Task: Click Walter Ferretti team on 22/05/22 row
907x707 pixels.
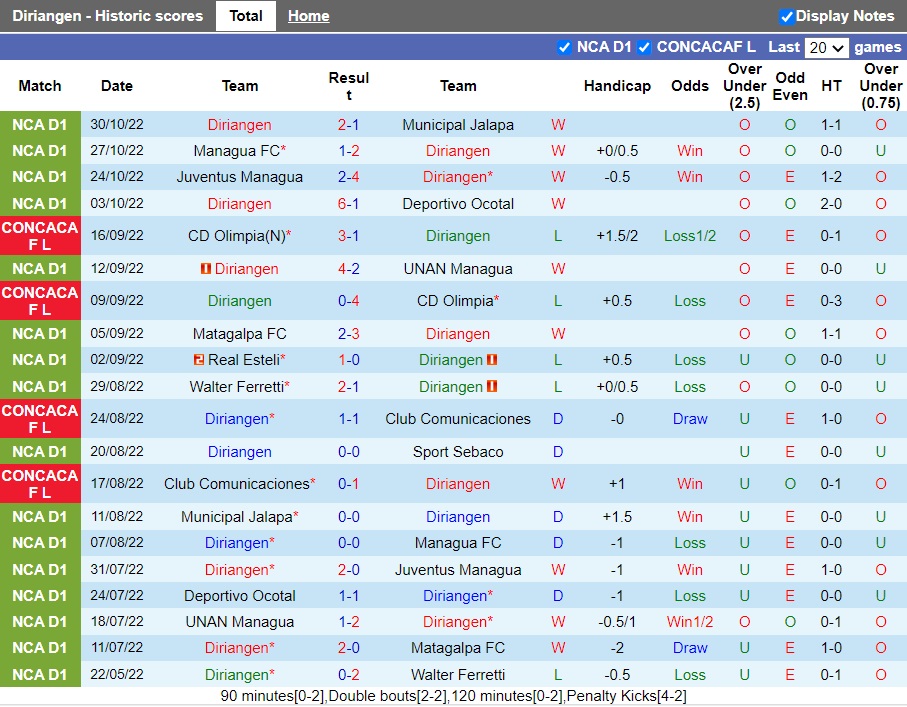Action: pos(458,675)
